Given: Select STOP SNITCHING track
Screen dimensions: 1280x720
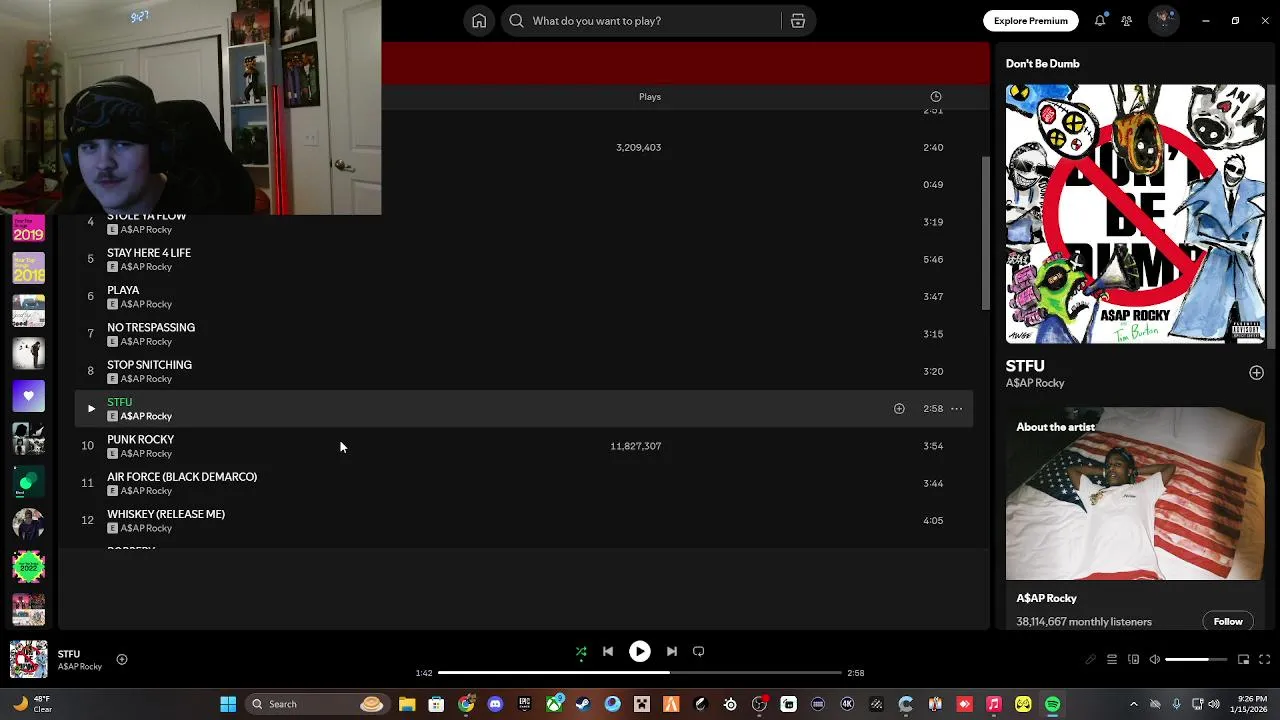Looking at the screenshot, I should [x=149, y=365].
